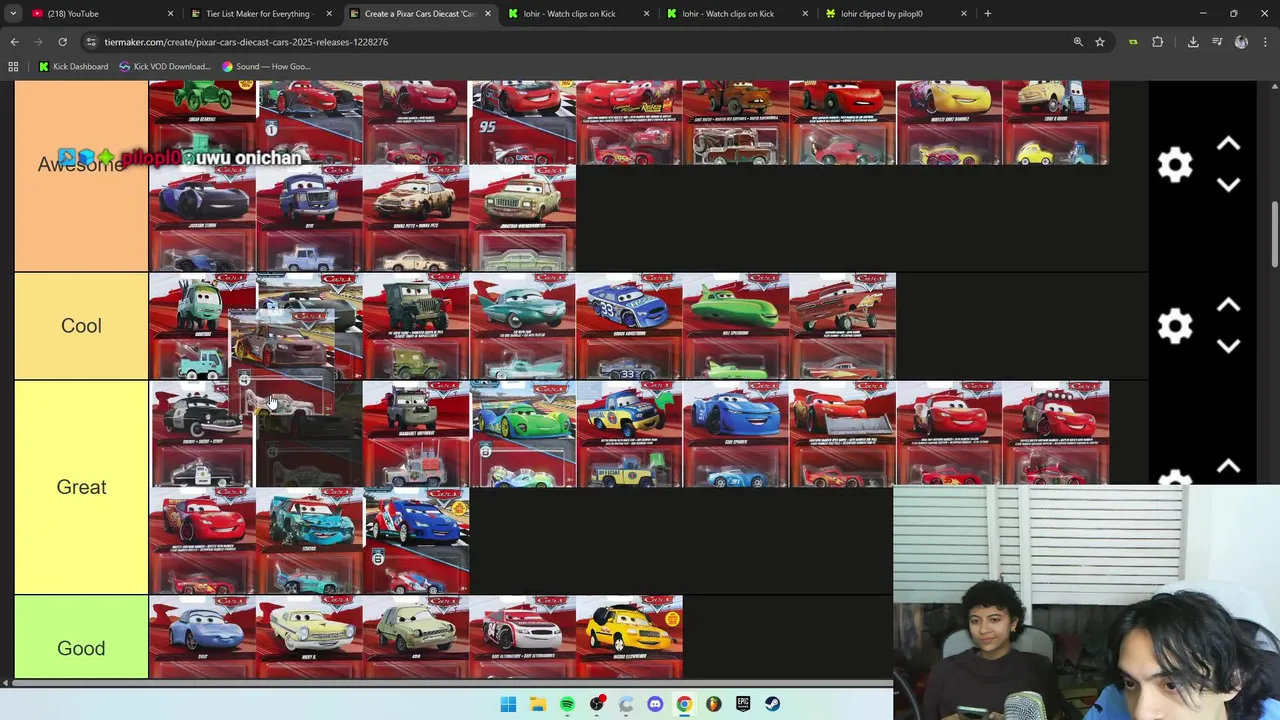This screenshot has height=720, width=1280.
Task: Open the Chrome profile avatar
Action: coord(1241,42)
